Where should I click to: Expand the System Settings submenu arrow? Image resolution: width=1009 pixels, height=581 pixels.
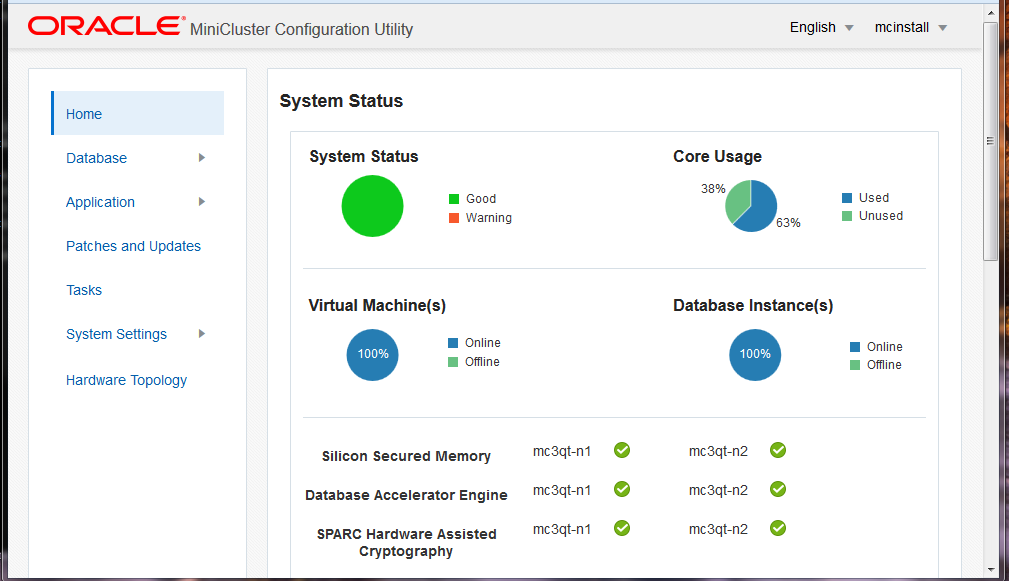[201, 333]
